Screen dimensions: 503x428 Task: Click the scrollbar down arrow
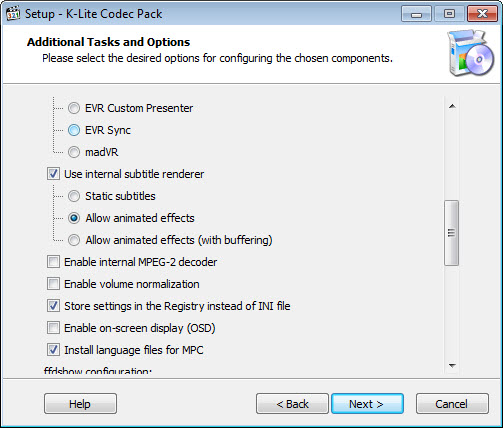(x=452, y=366)
